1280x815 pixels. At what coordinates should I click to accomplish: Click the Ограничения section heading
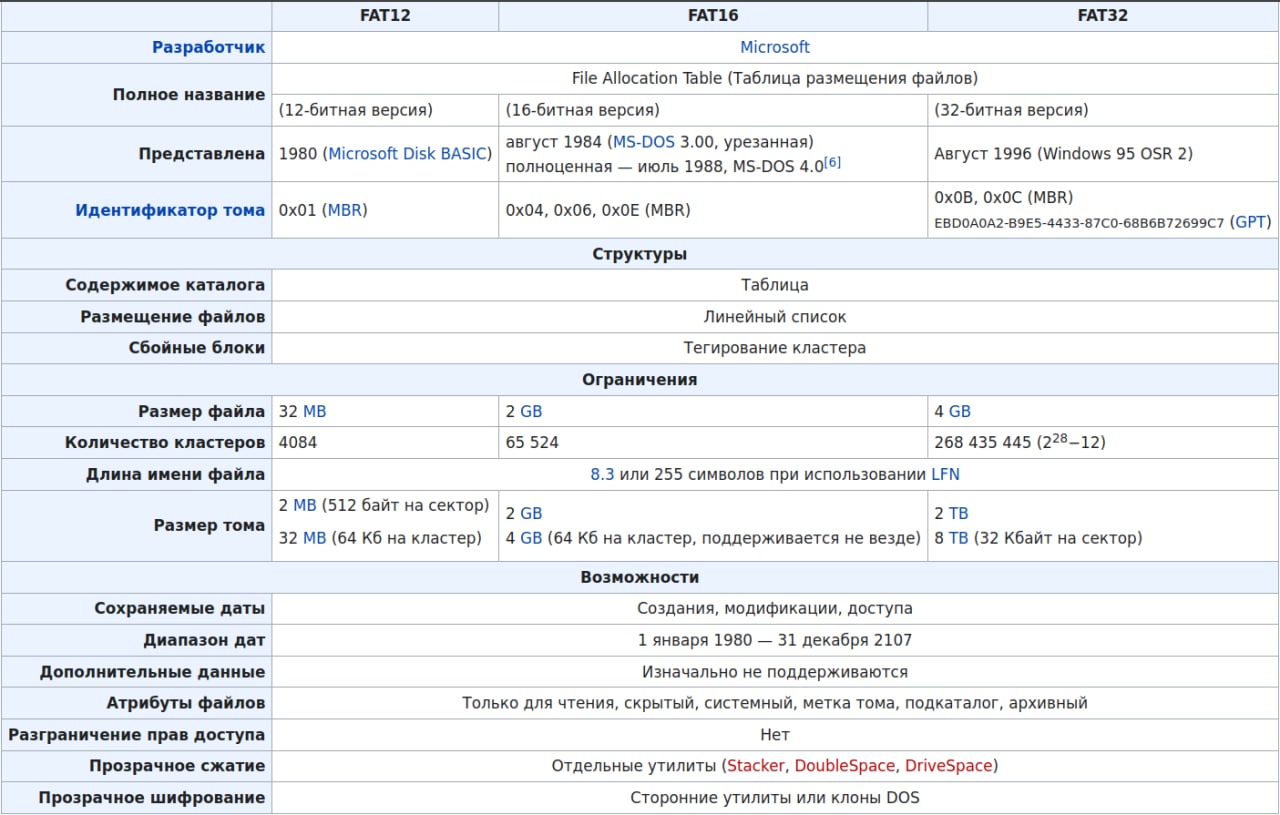coord(640,380)
